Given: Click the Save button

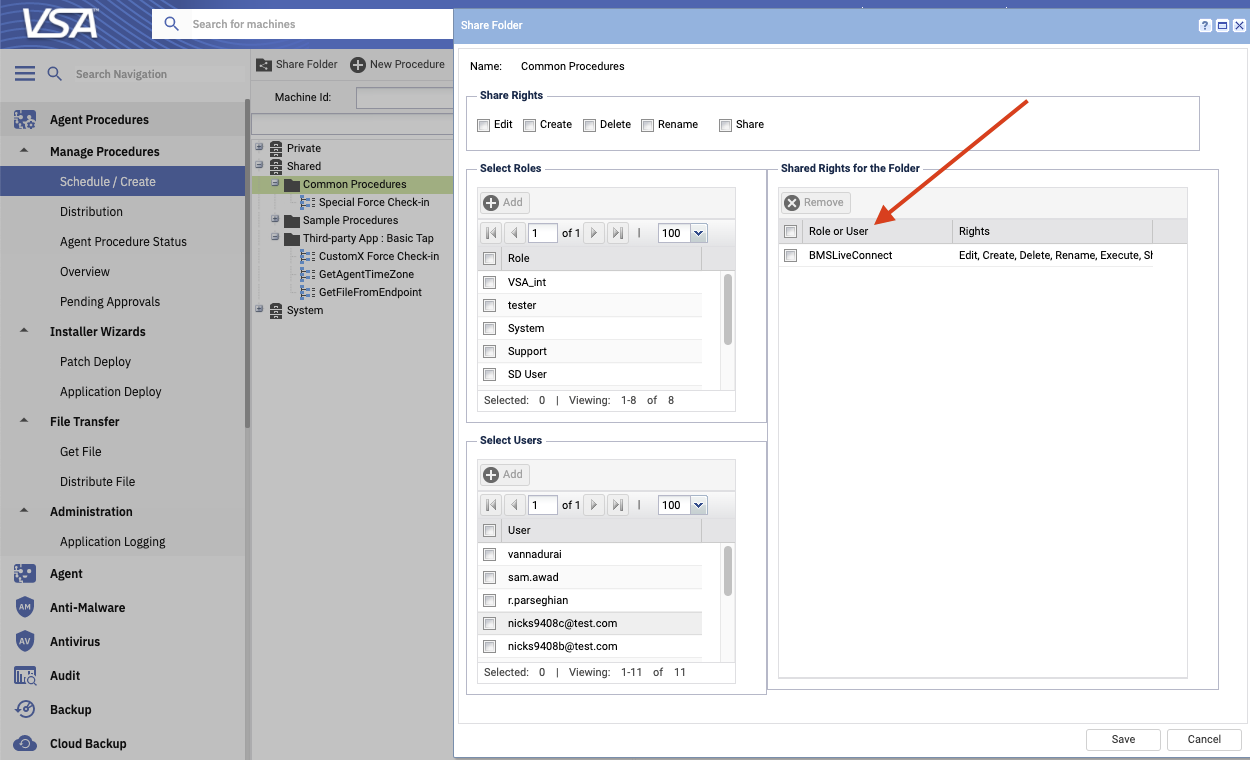Looking at the screenshot, I should pos(1123,739).
